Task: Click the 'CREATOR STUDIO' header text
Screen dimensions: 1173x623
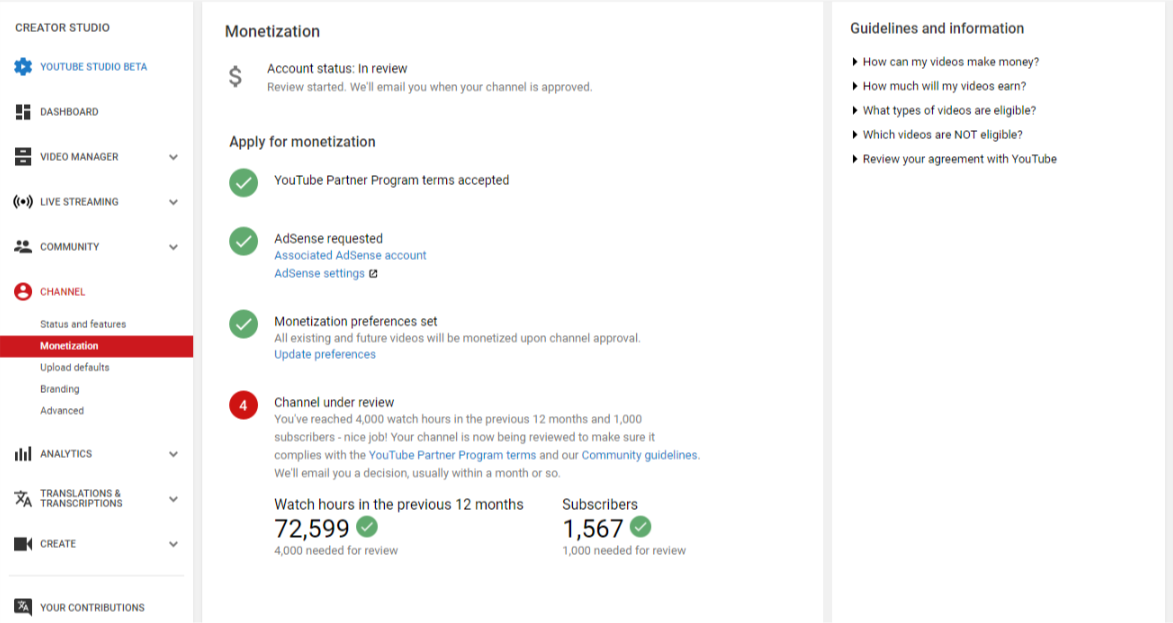Action: [x=62, y=28]
